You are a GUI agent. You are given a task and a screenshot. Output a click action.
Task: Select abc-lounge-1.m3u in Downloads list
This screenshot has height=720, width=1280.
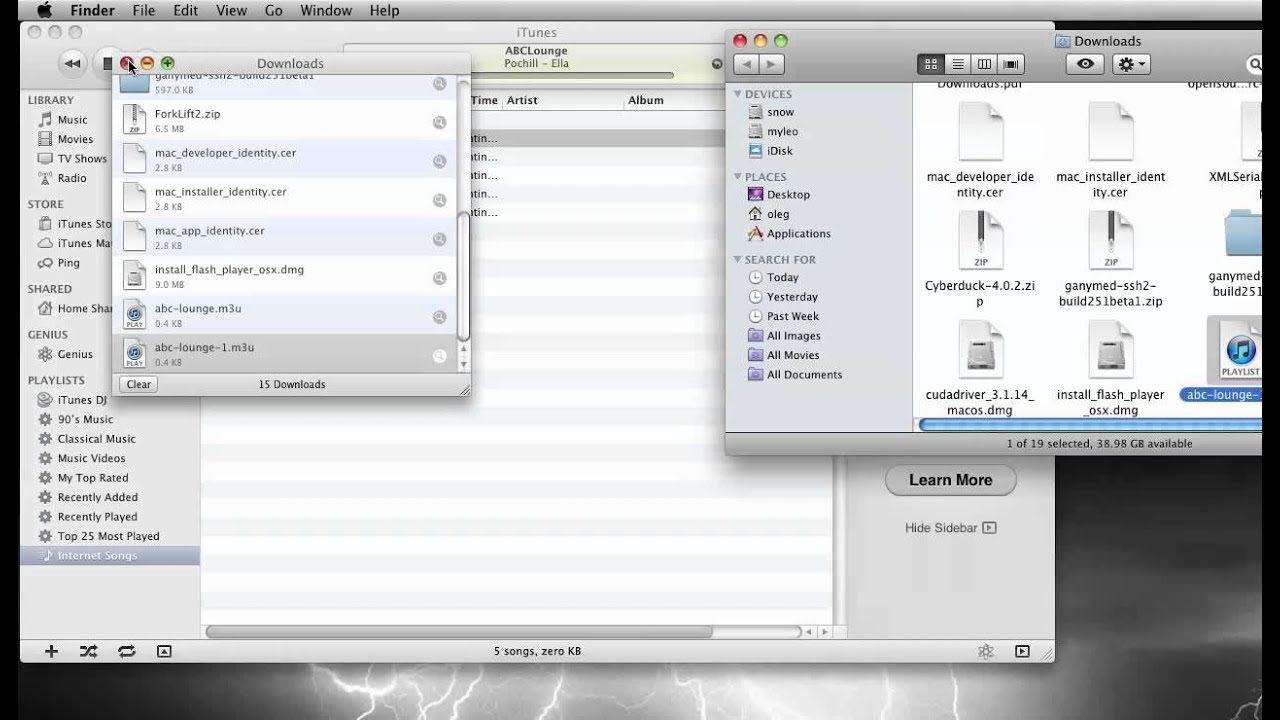point(285,354)
